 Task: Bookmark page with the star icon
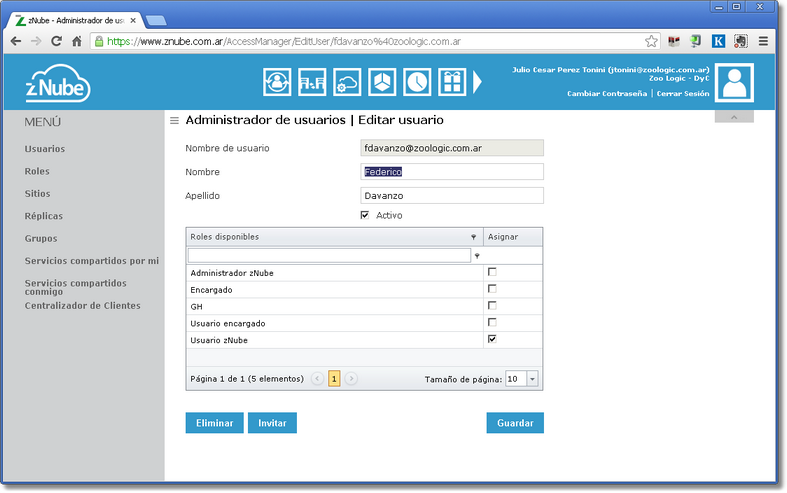tap(651, 42)
